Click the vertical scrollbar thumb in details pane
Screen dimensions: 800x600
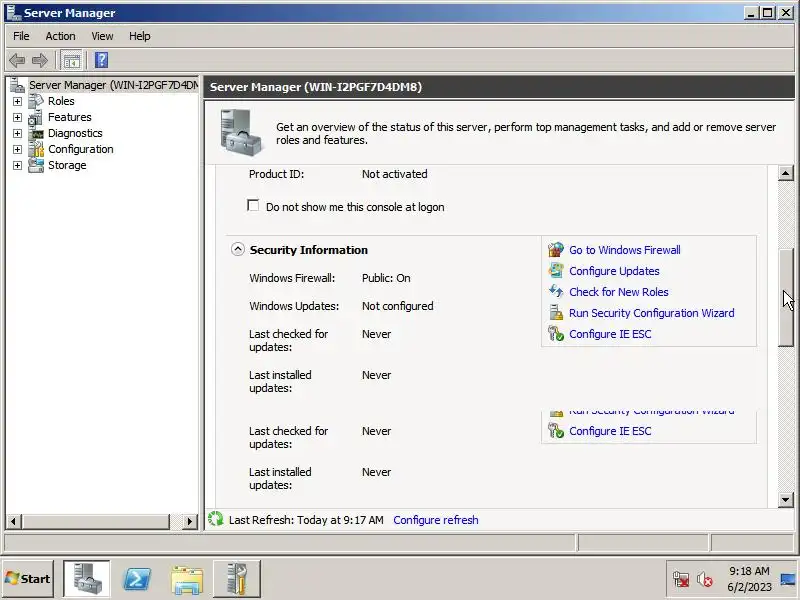786,297
